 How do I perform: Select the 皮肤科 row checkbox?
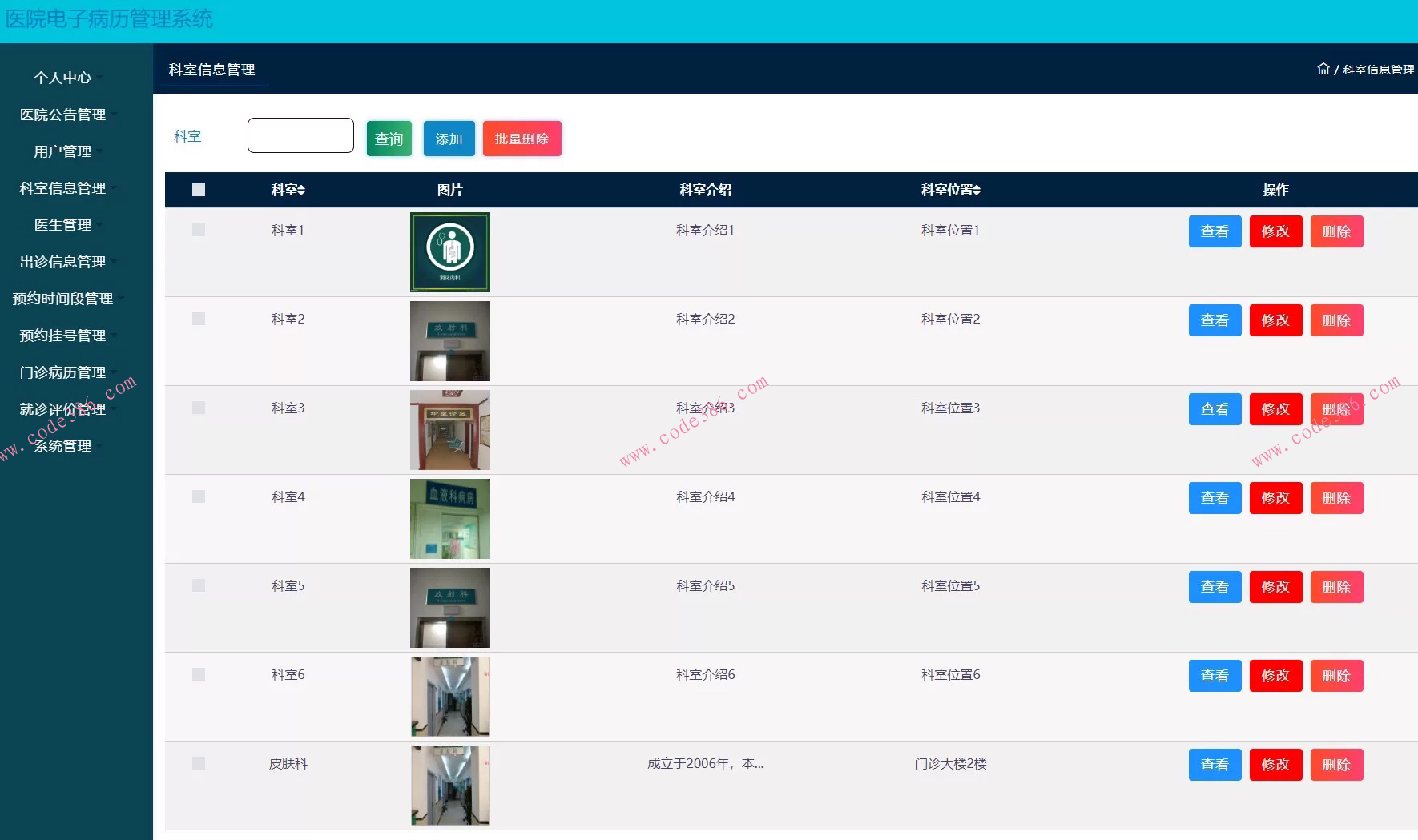pyautogui.click(x=199, y=763)
